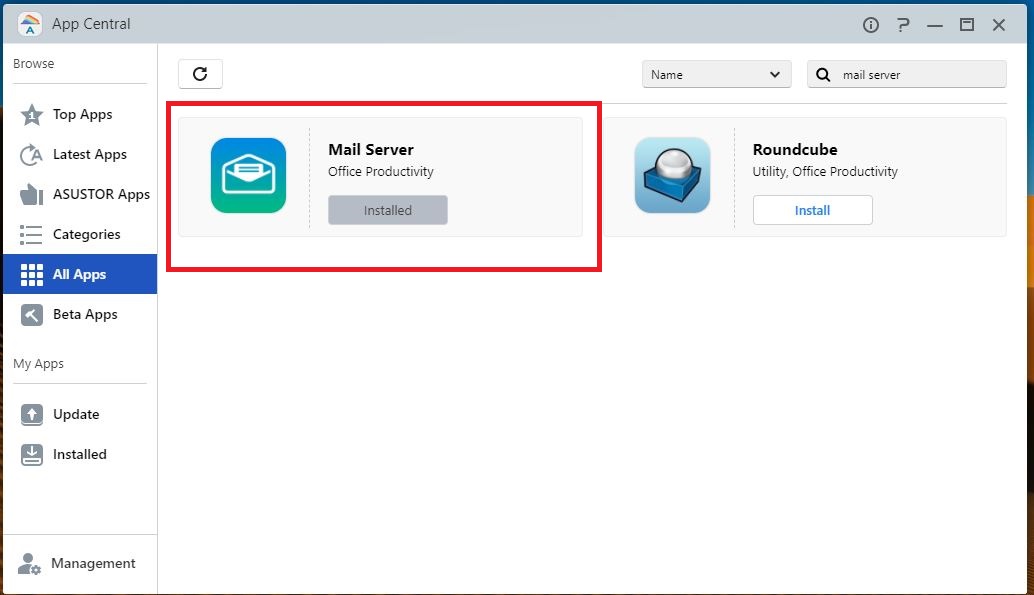The image size is (1034, 595).
Task: Click 'Office Productivity' under Mail Server
Action: coord(380,172)
